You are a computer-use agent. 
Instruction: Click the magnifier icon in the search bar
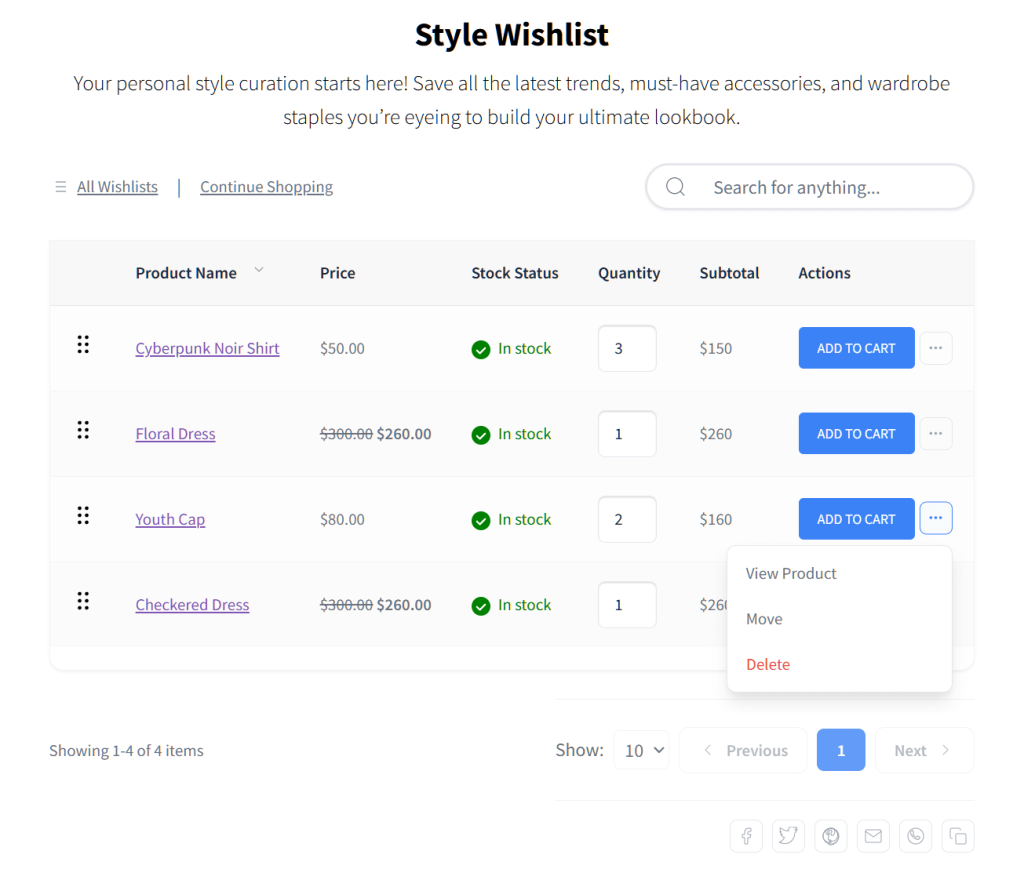coord(675,187)
